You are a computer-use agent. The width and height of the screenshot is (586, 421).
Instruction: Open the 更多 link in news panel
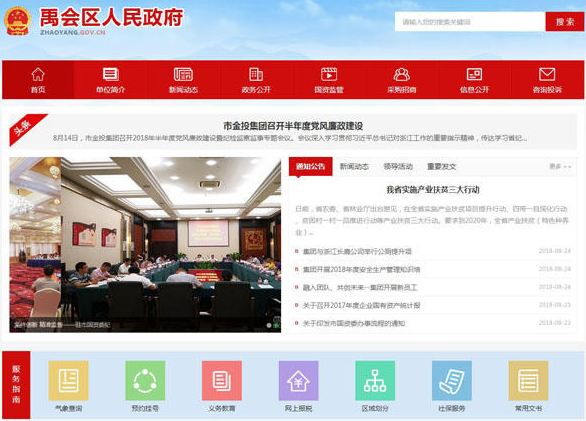point(560,166)
